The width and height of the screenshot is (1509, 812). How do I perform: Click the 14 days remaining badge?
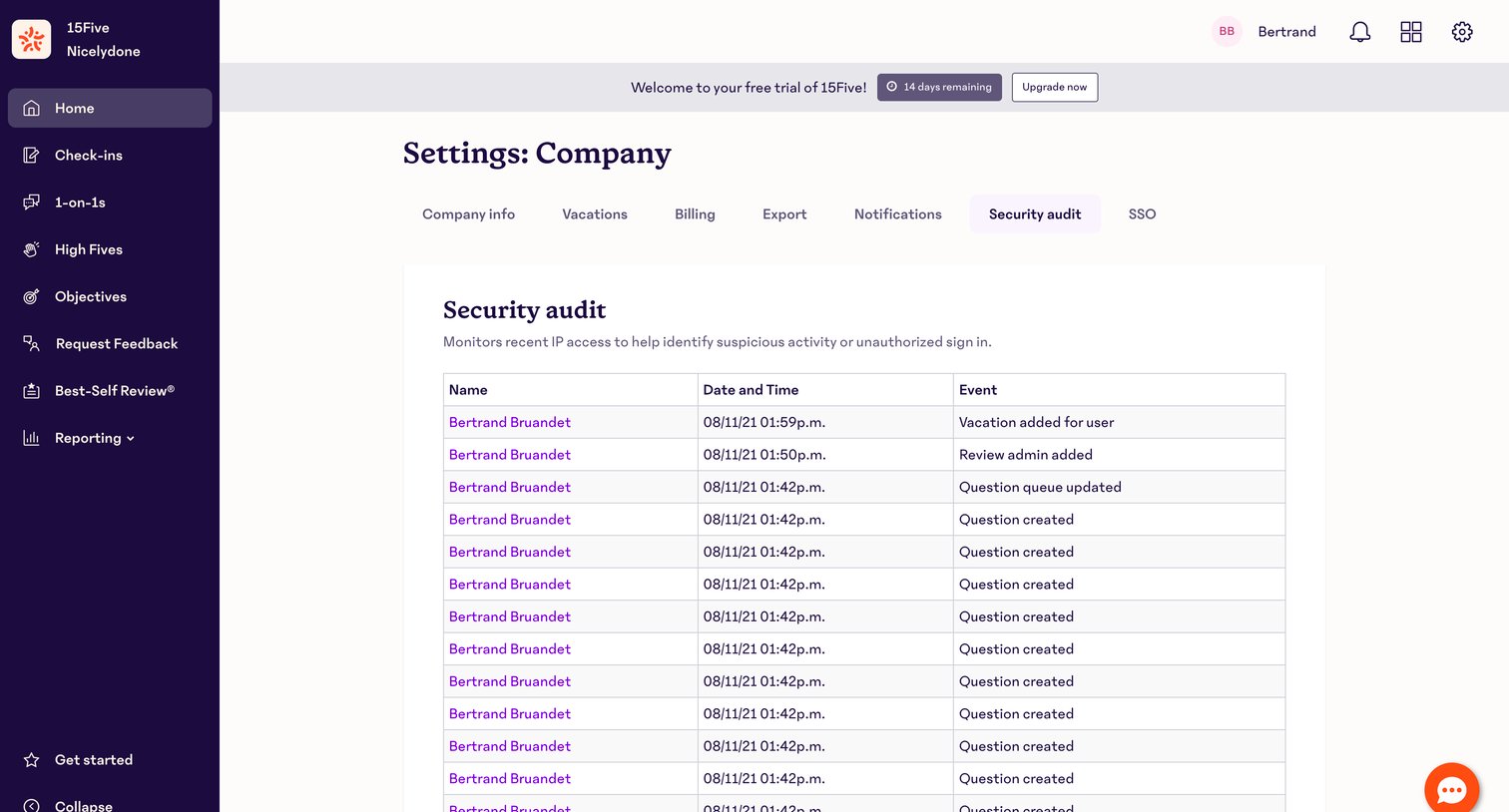939,87
